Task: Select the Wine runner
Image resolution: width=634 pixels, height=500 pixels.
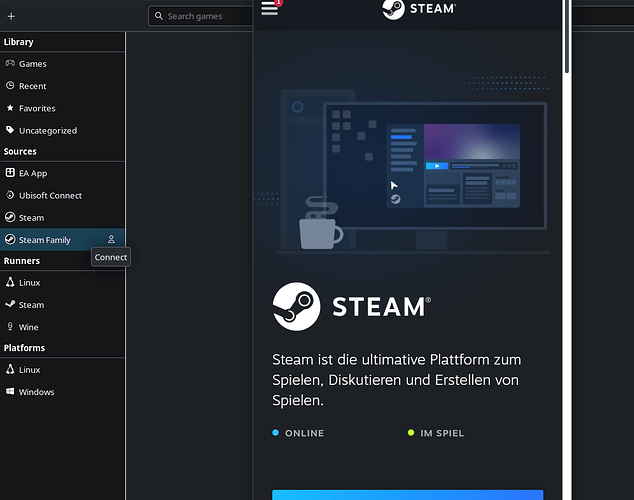Action: click(x=62, y=327)
